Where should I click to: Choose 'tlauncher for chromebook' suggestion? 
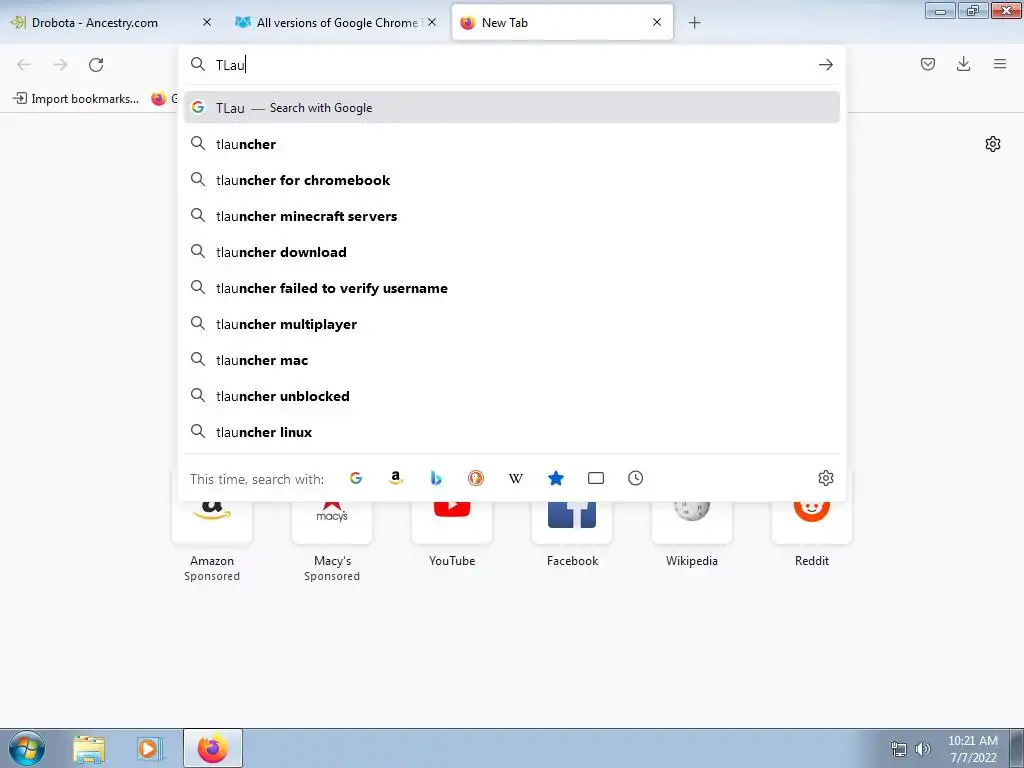[511, 180]
